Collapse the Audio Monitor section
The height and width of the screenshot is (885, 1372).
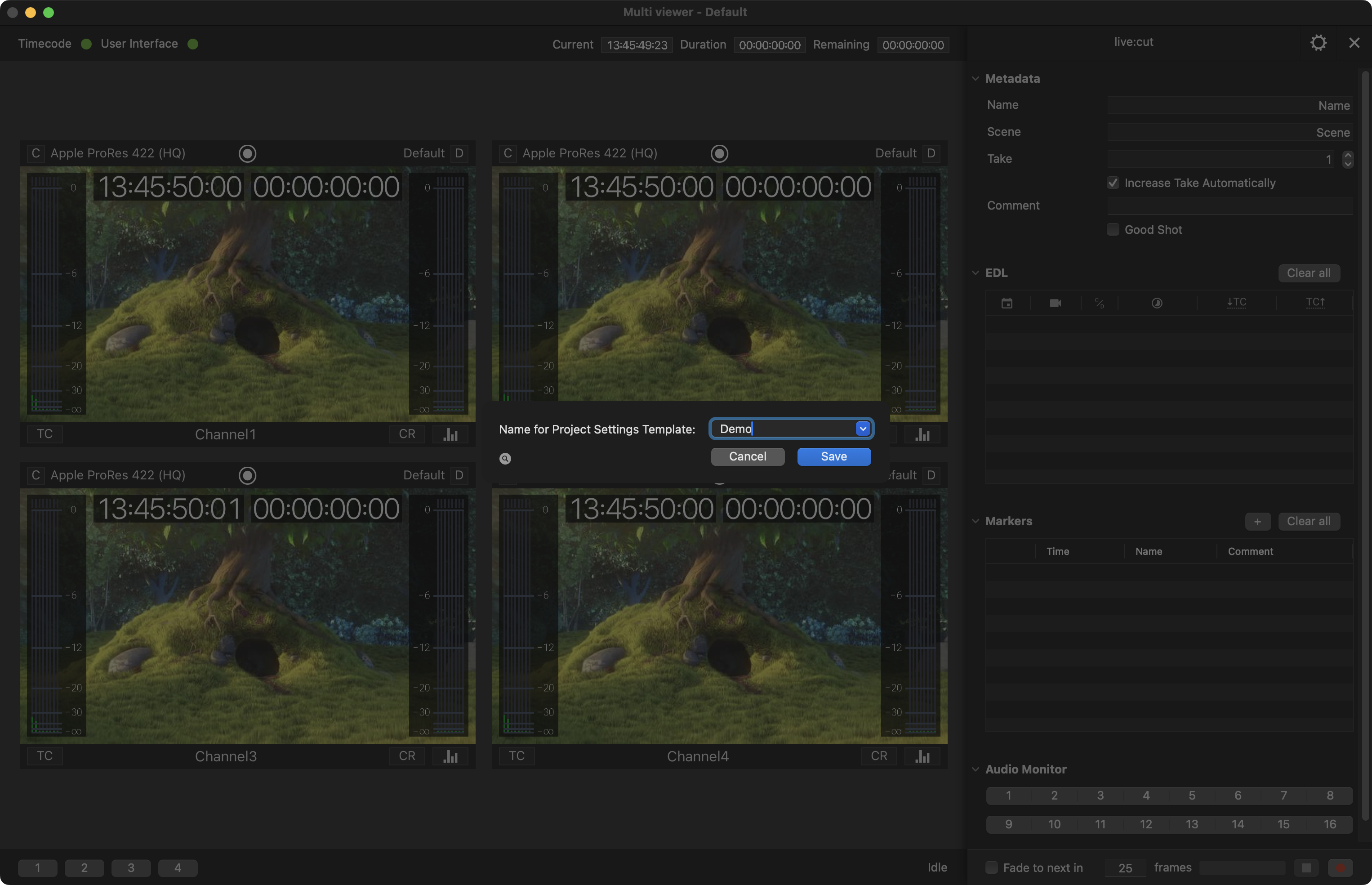tap(975, 769)
